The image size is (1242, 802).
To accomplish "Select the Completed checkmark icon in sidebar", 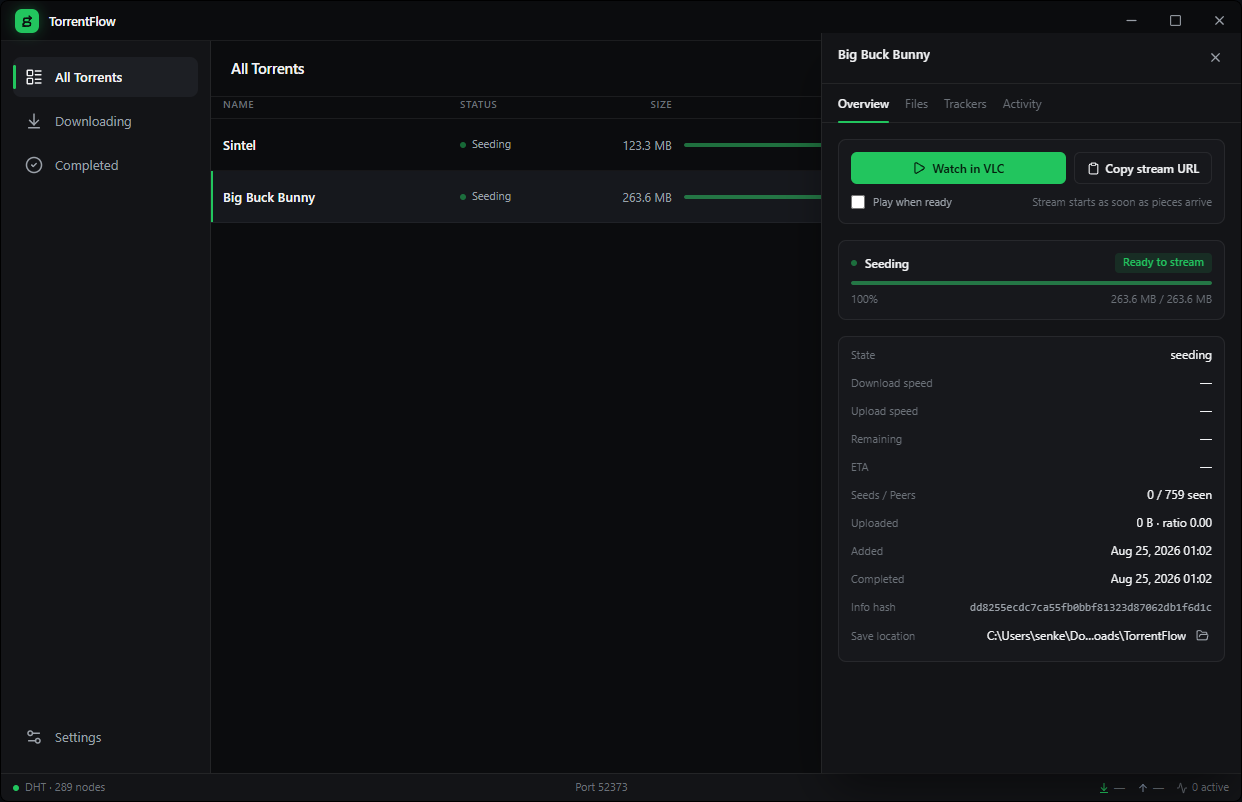I will click(34, 165).
